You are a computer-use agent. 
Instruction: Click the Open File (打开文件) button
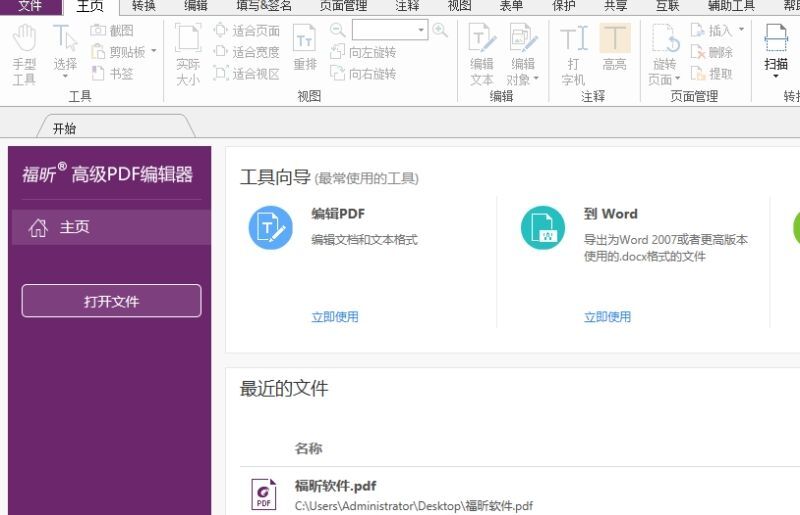(x=111, y=301)
